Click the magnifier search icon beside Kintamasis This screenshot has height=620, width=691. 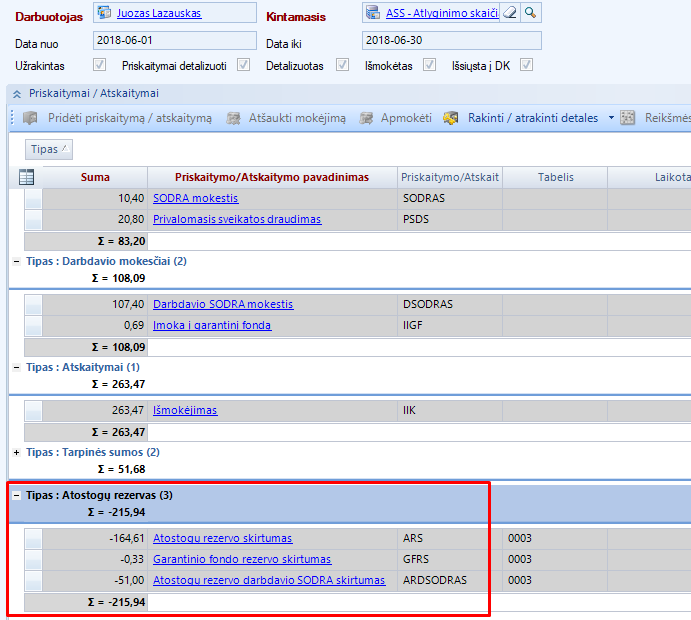pos(531,13)
